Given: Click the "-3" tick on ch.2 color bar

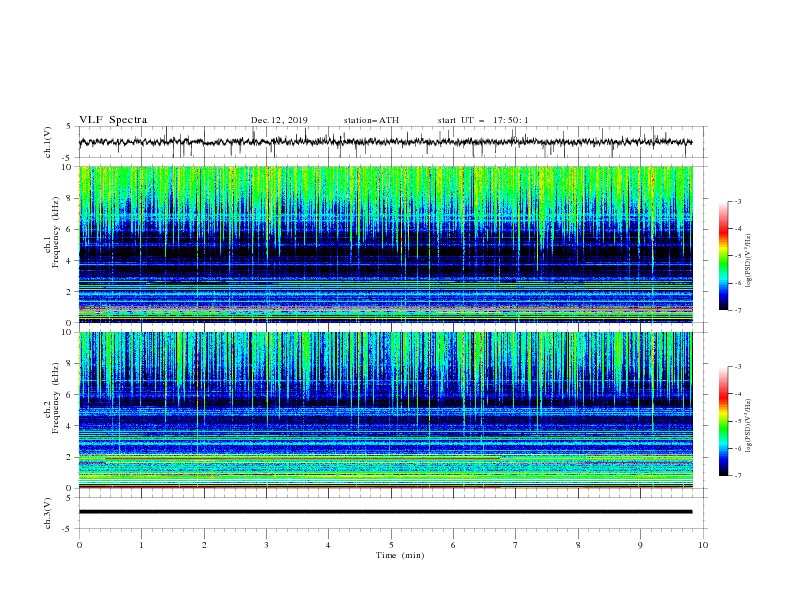Looking at the screenshot, I should click(737, 367).
